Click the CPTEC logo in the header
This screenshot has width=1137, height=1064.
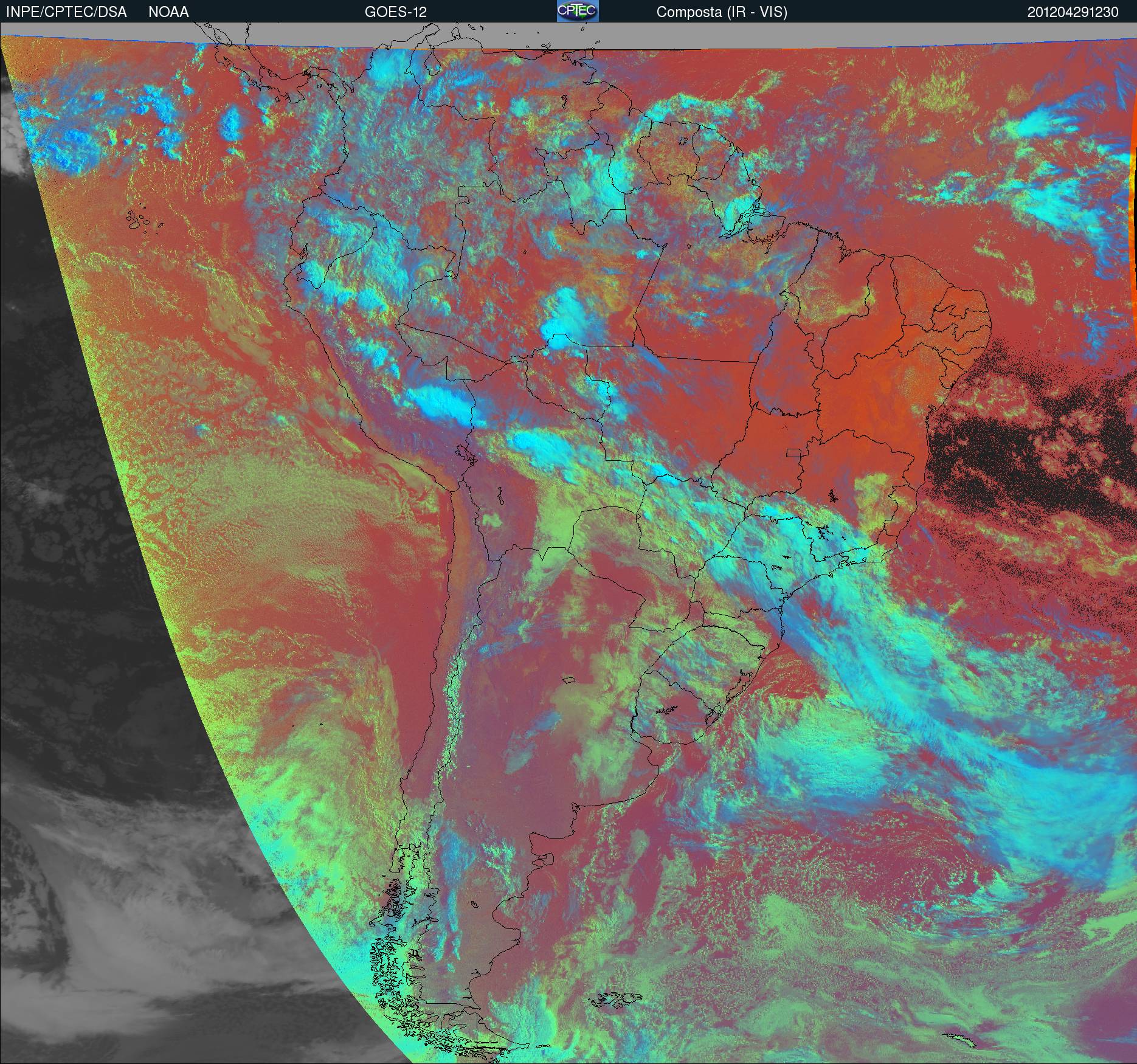578,12
